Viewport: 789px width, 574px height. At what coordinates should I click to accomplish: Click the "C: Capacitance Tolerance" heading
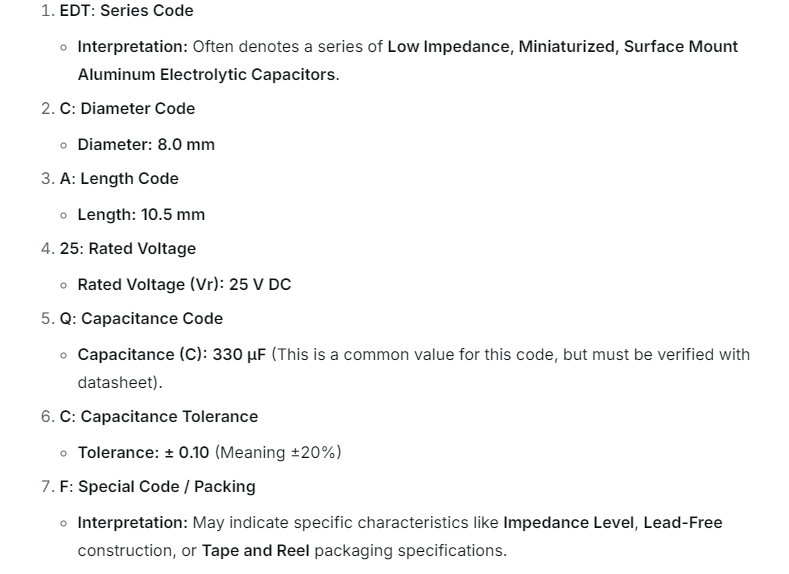[158, 417]
